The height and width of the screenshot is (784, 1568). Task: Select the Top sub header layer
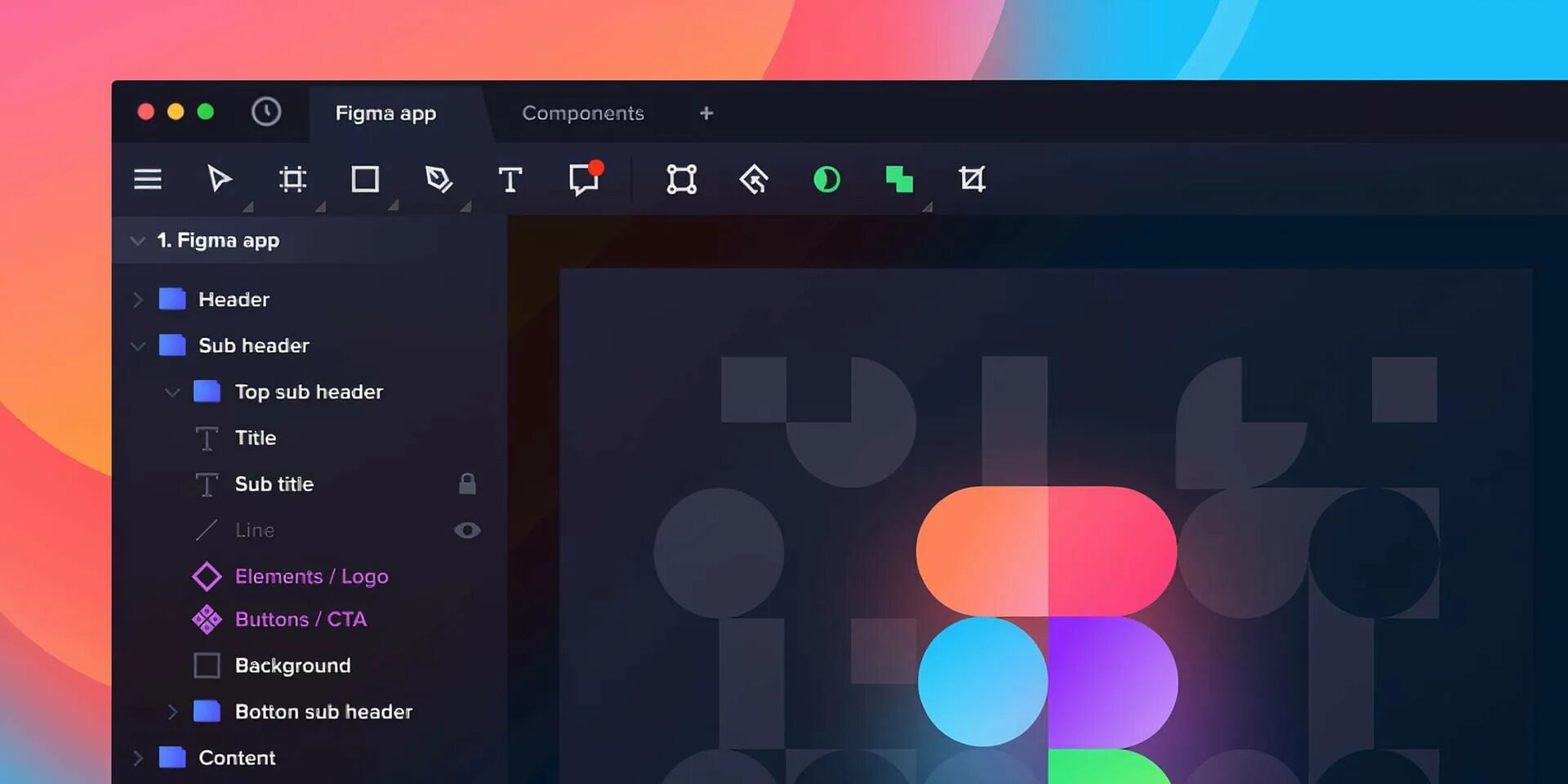pos(310,391)
